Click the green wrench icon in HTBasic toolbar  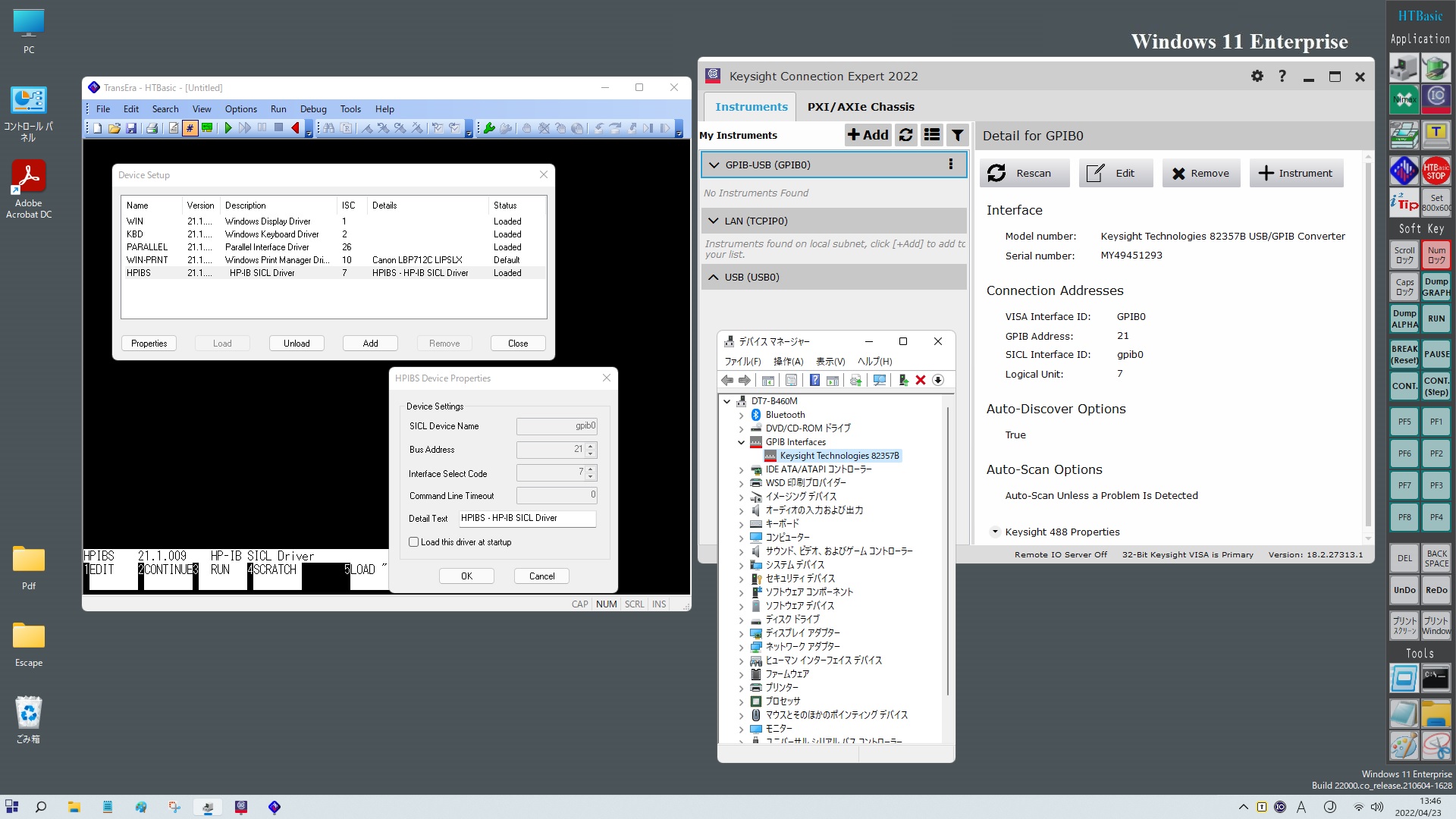[x=489, y=128]
